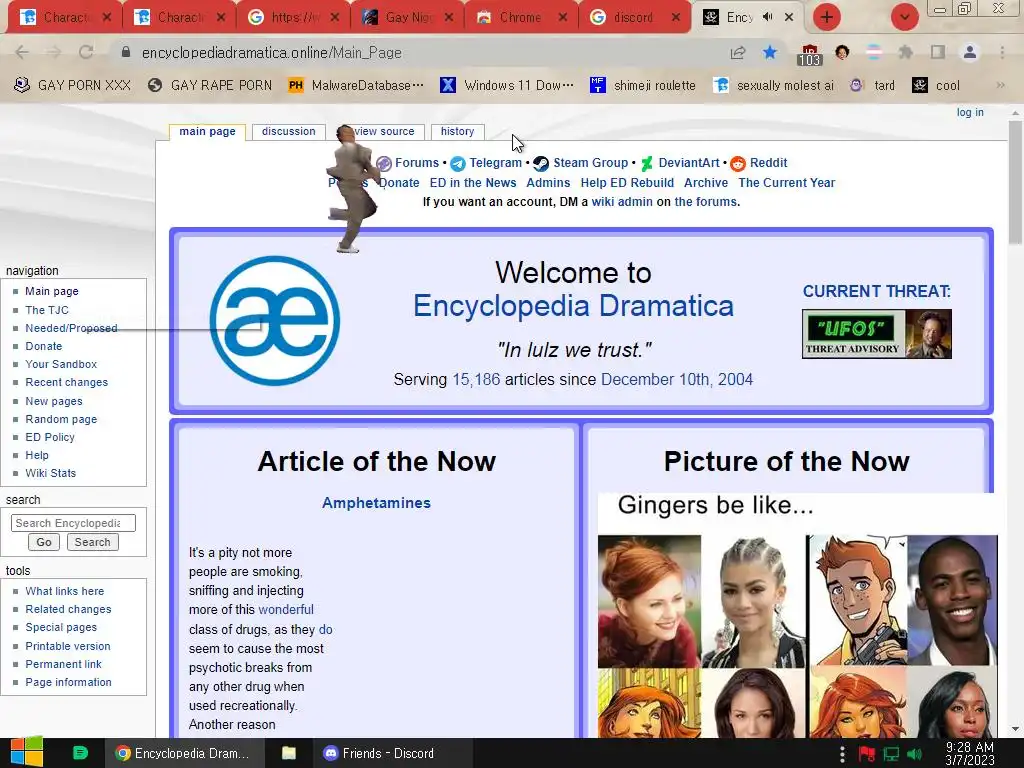
Task: Click the Search button beside Go
Action: (x=92, y=542)
